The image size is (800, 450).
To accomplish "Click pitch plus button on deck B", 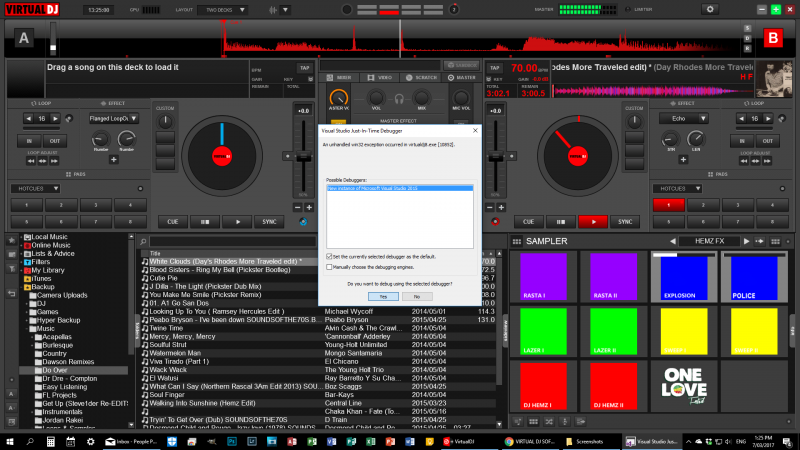I will (x=501, y=208).
